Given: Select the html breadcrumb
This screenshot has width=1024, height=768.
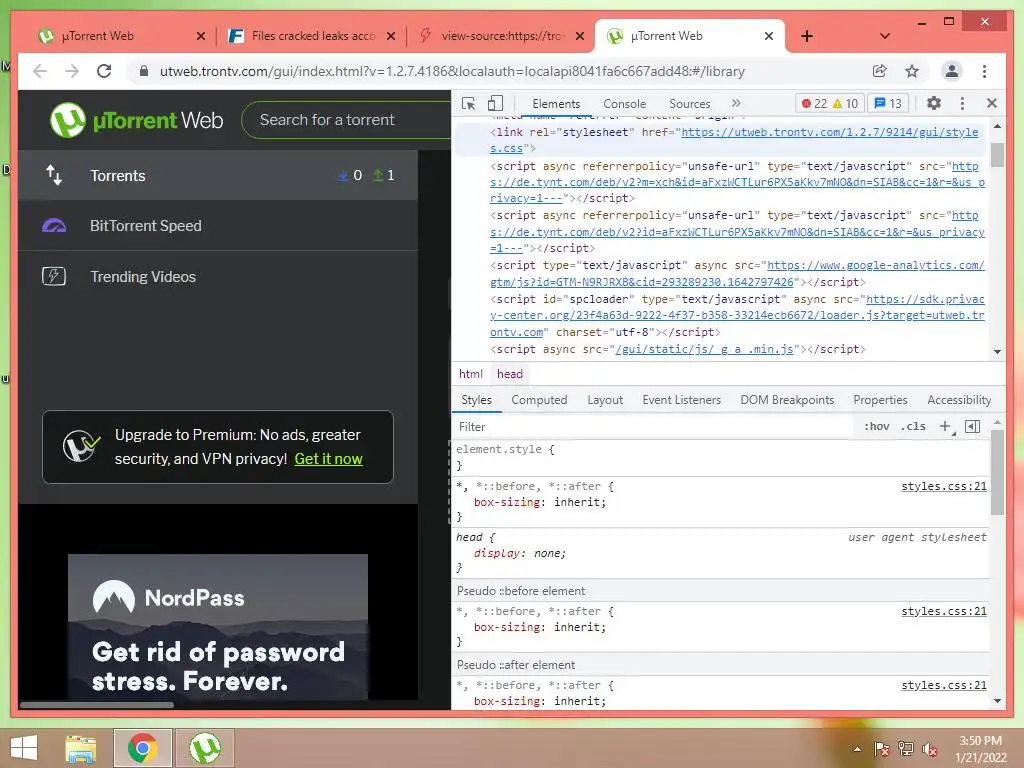Looking at the screenshot, I should click(470, 374).
